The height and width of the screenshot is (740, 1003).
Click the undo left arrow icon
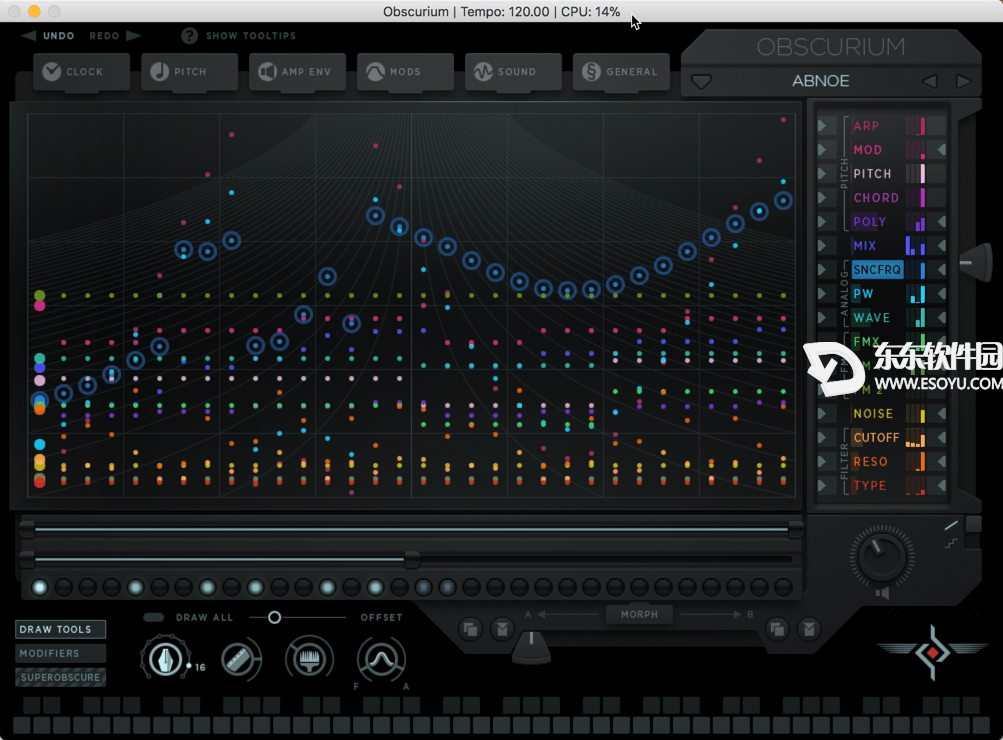(29, 36)
